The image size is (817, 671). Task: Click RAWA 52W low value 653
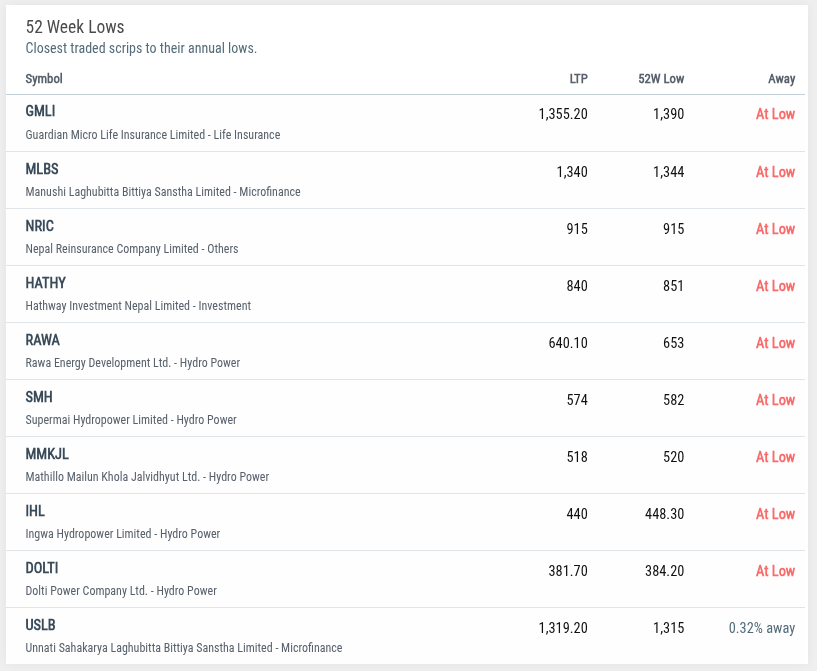673,343
